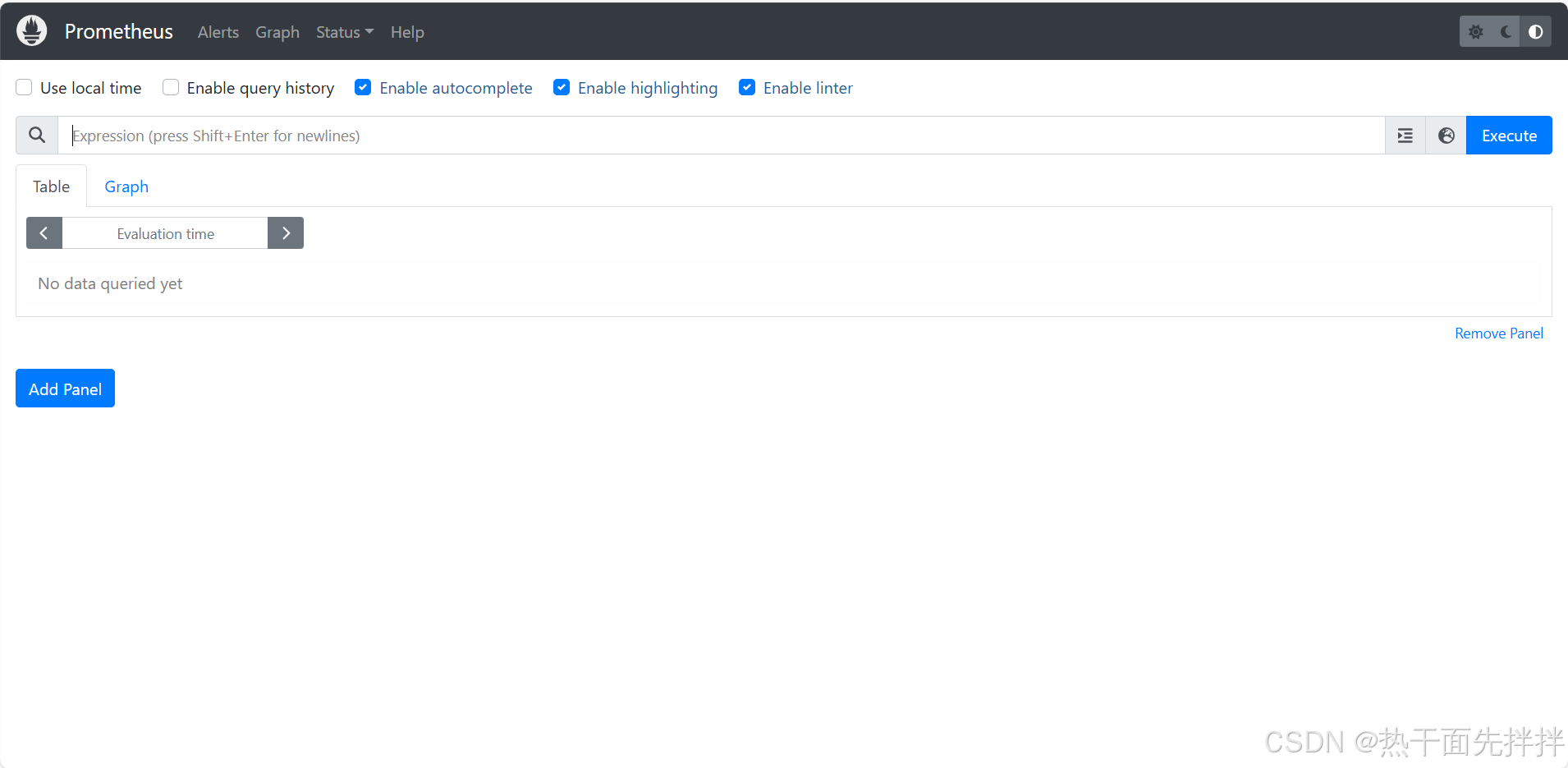This screenshot has height=768, width=1568.
Task: Turn off the Enable linter checkbox
Action: [747, 87]
